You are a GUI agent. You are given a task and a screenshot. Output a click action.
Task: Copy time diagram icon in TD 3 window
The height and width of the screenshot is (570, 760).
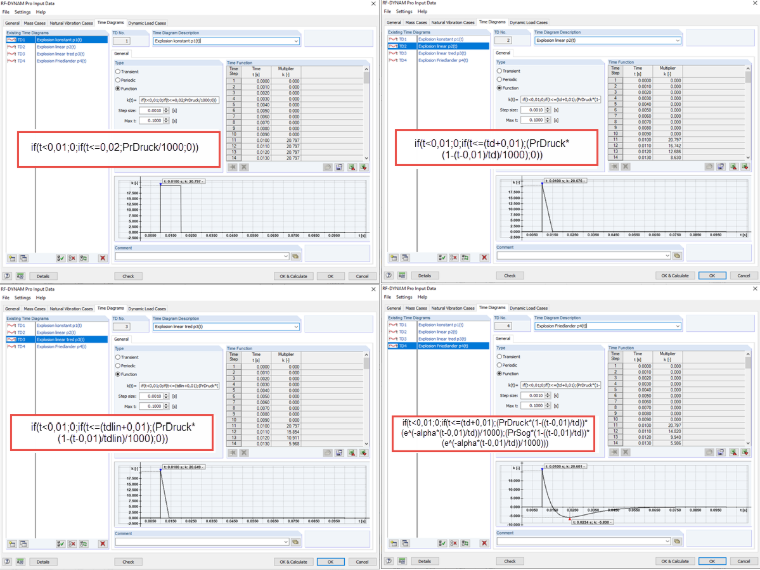pos(24,544)
